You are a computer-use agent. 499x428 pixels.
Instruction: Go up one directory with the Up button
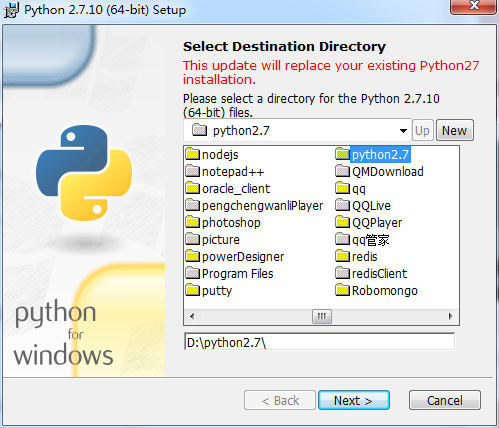(x=423, y=130)
